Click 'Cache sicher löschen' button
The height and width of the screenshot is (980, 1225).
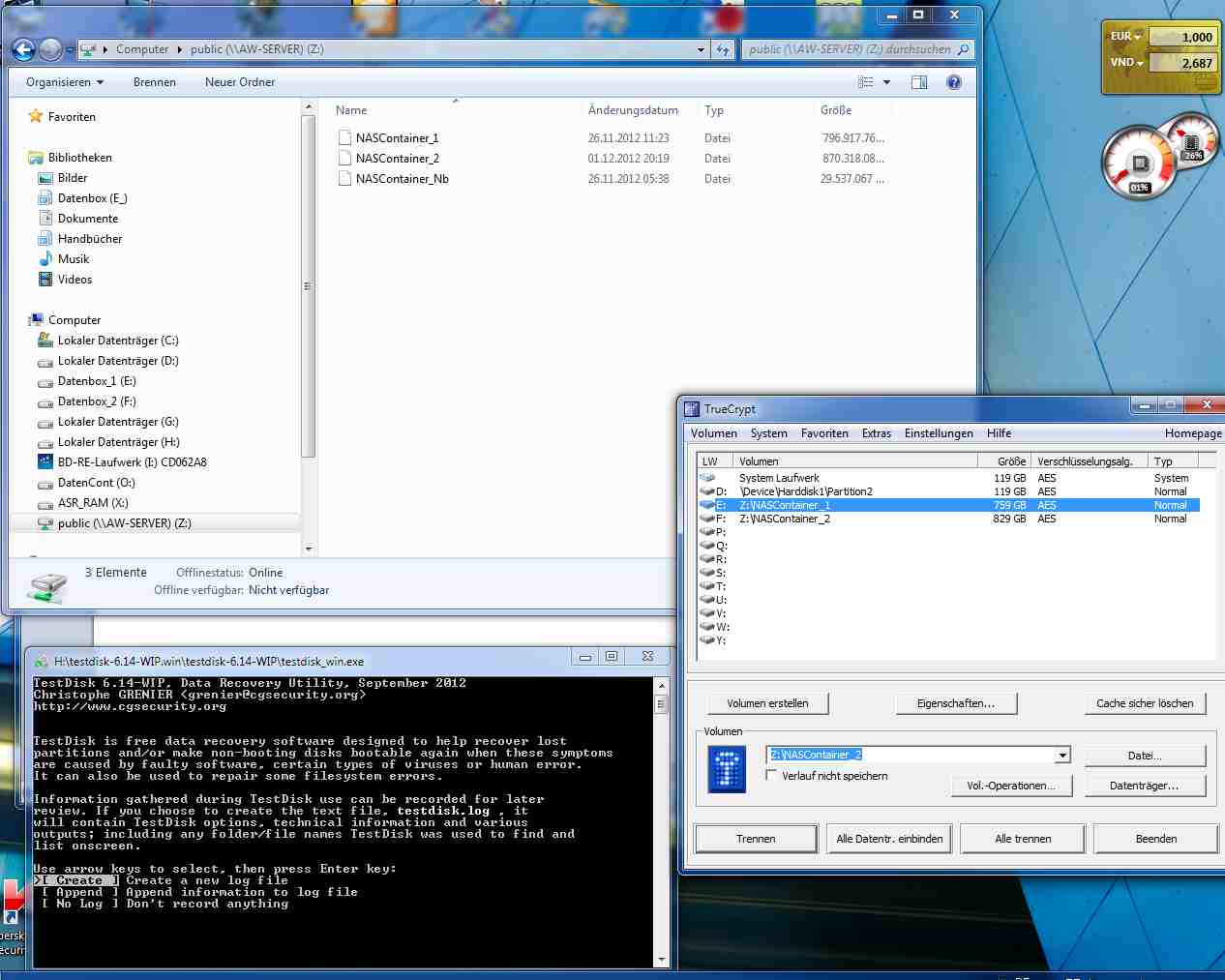(1145, 703)
